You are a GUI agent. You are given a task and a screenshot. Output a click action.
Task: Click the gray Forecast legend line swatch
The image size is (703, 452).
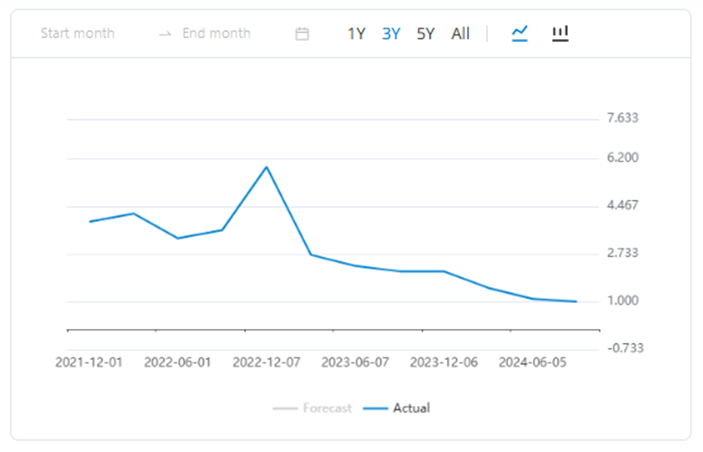coord(285,408)
